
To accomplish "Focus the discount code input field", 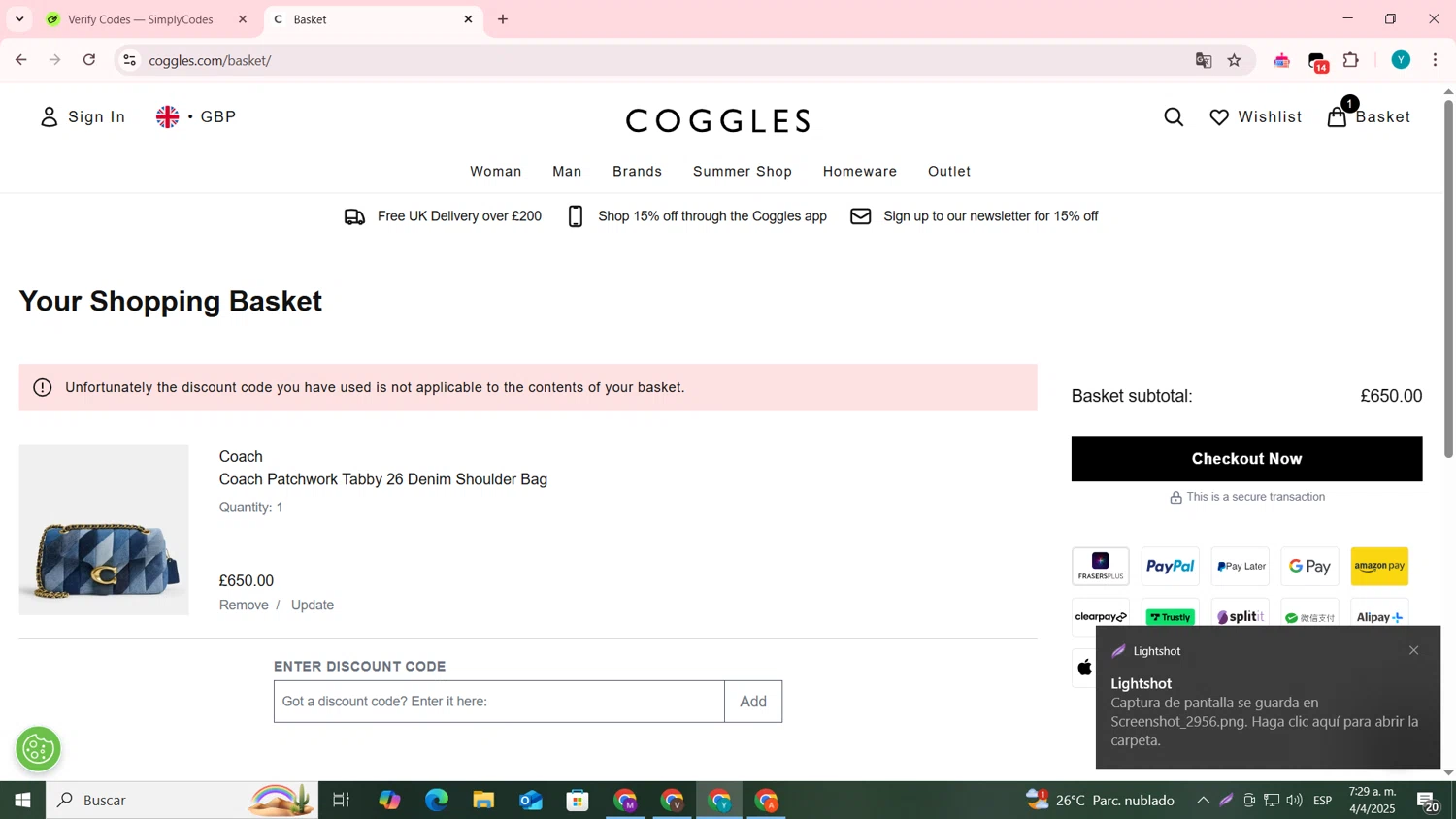I will click(x=499, y=701).
